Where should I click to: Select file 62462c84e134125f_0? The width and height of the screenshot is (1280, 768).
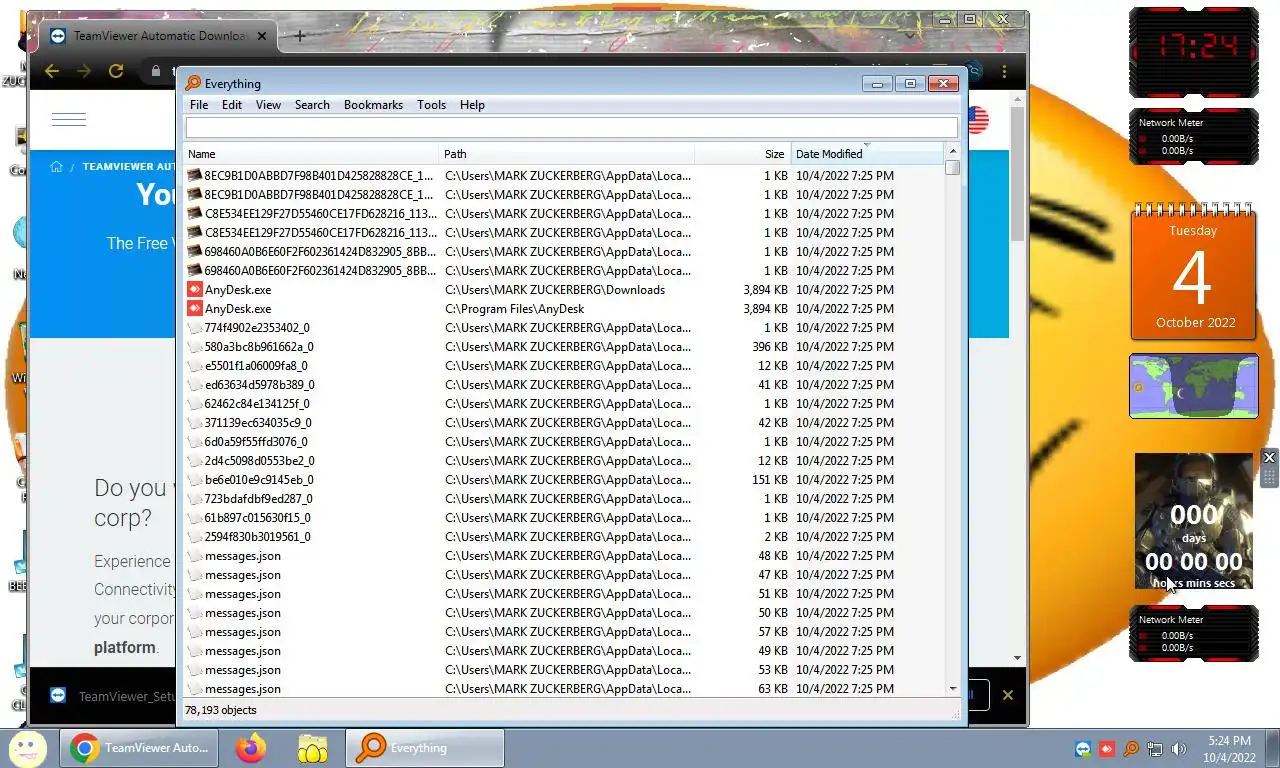pos(257,404)
